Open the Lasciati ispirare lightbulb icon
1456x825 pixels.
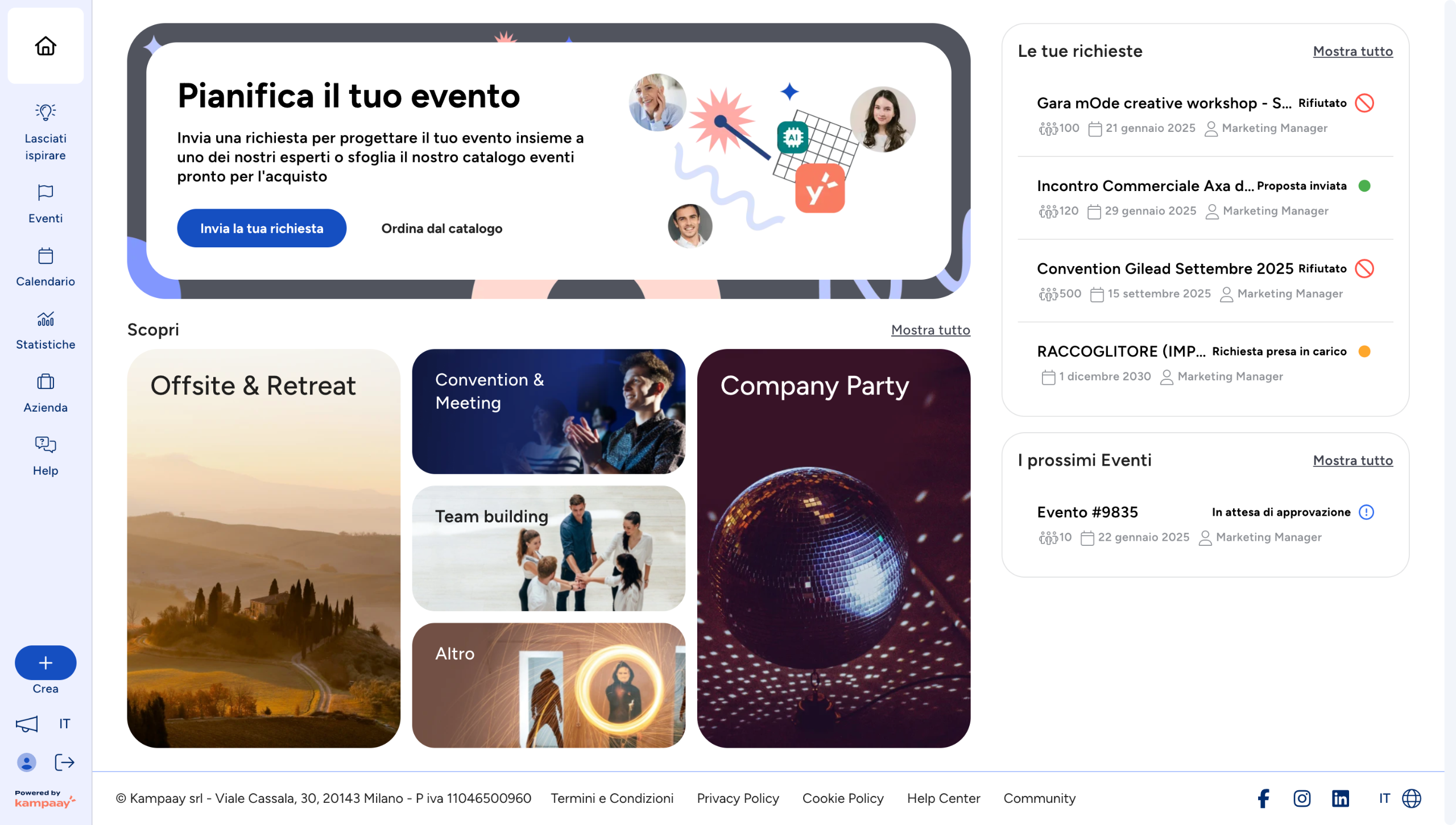(45, 111)
